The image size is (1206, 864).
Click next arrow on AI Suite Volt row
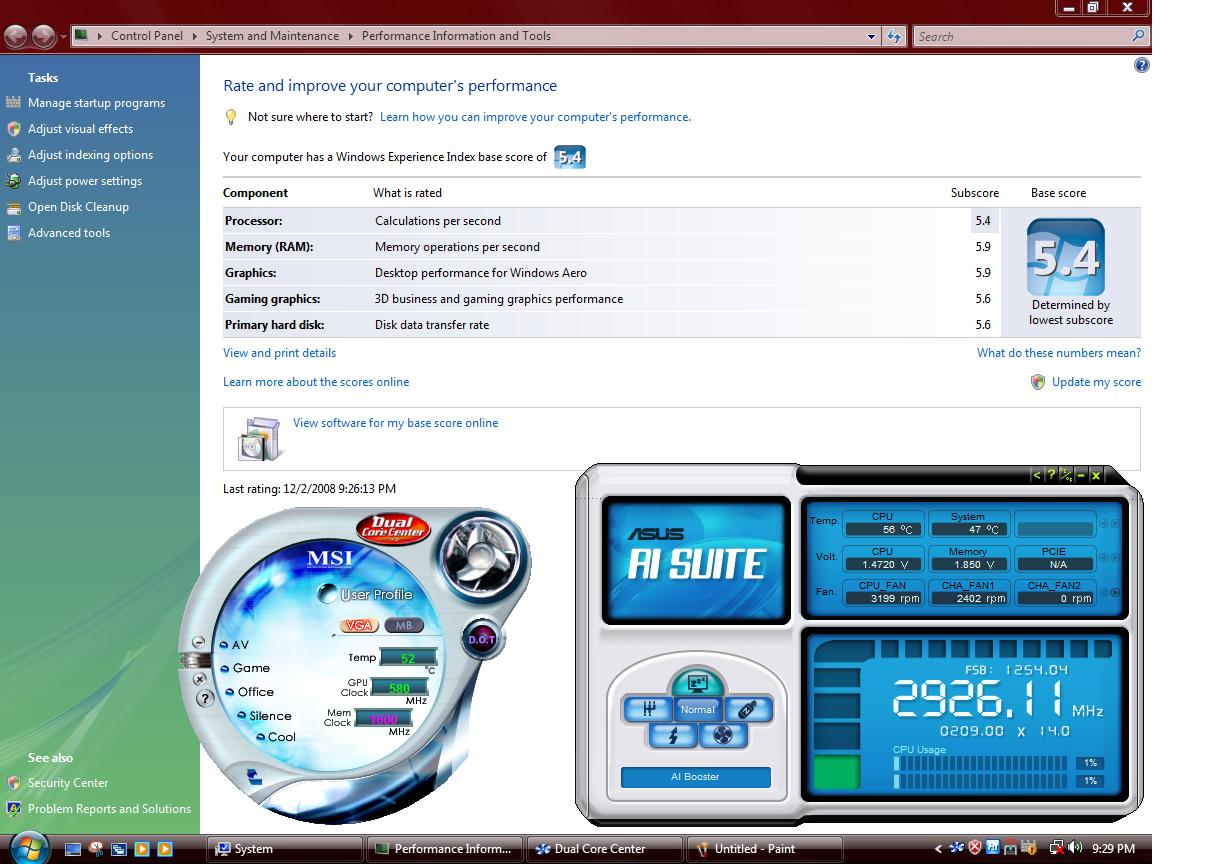[x=1115, y=557]
